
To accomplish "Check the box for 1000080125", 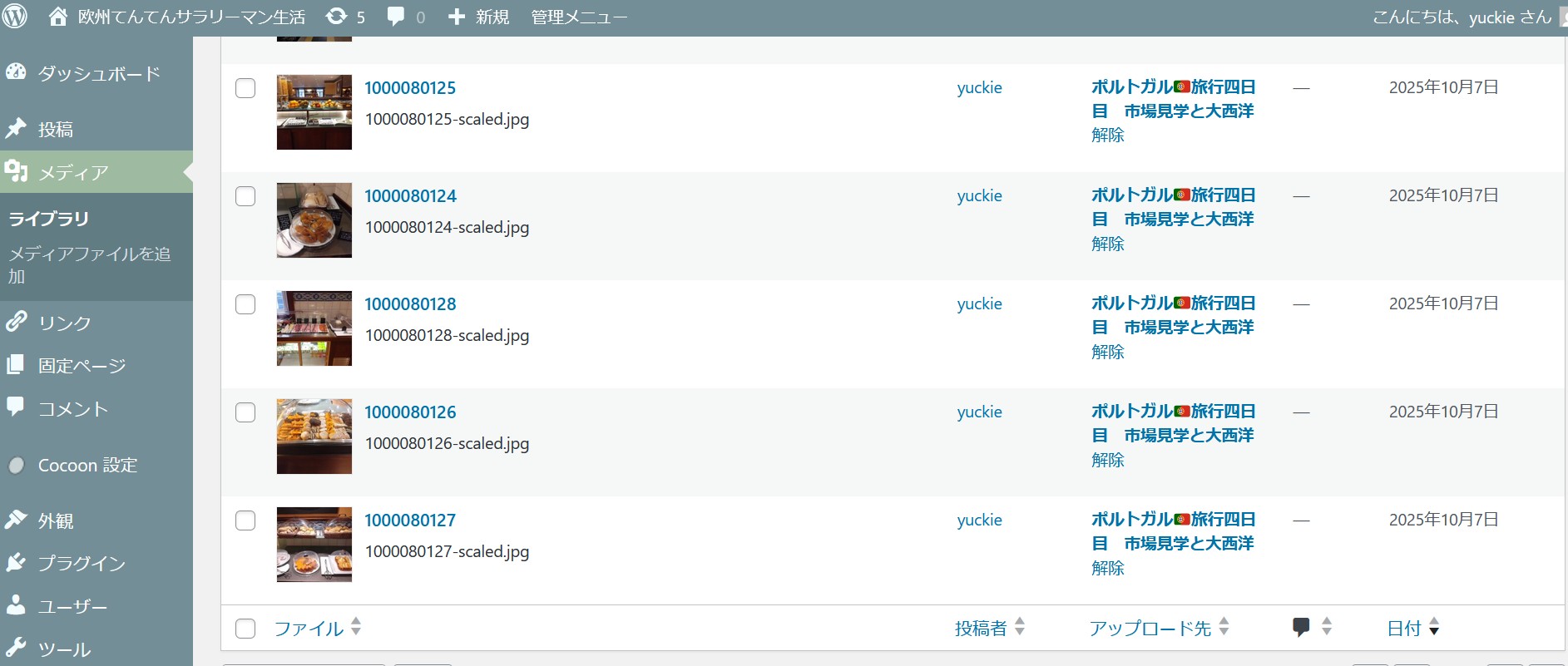I will click(x=245, y=88).
